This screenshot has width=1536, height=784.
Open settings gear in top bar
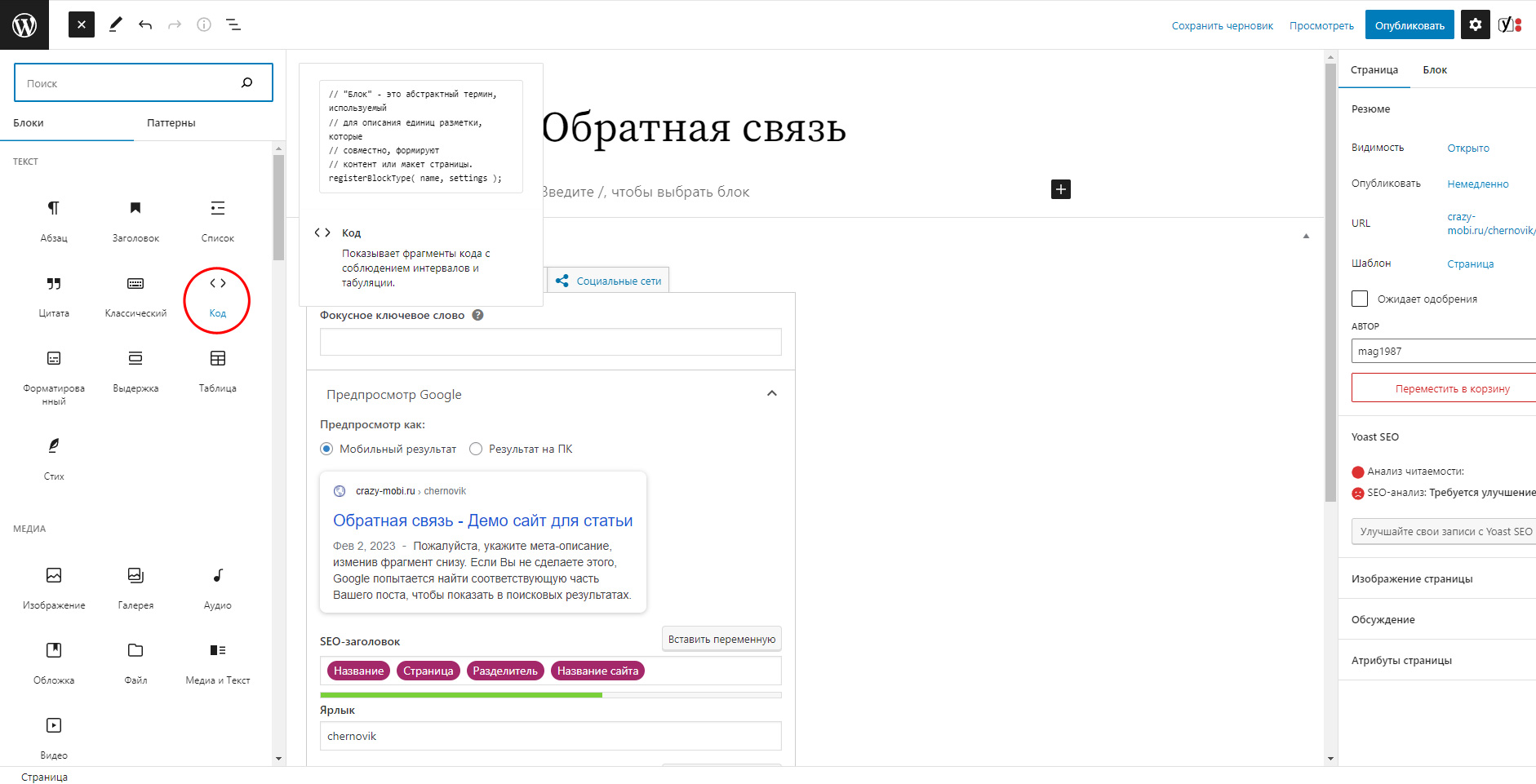click(x=1475, y=24)
